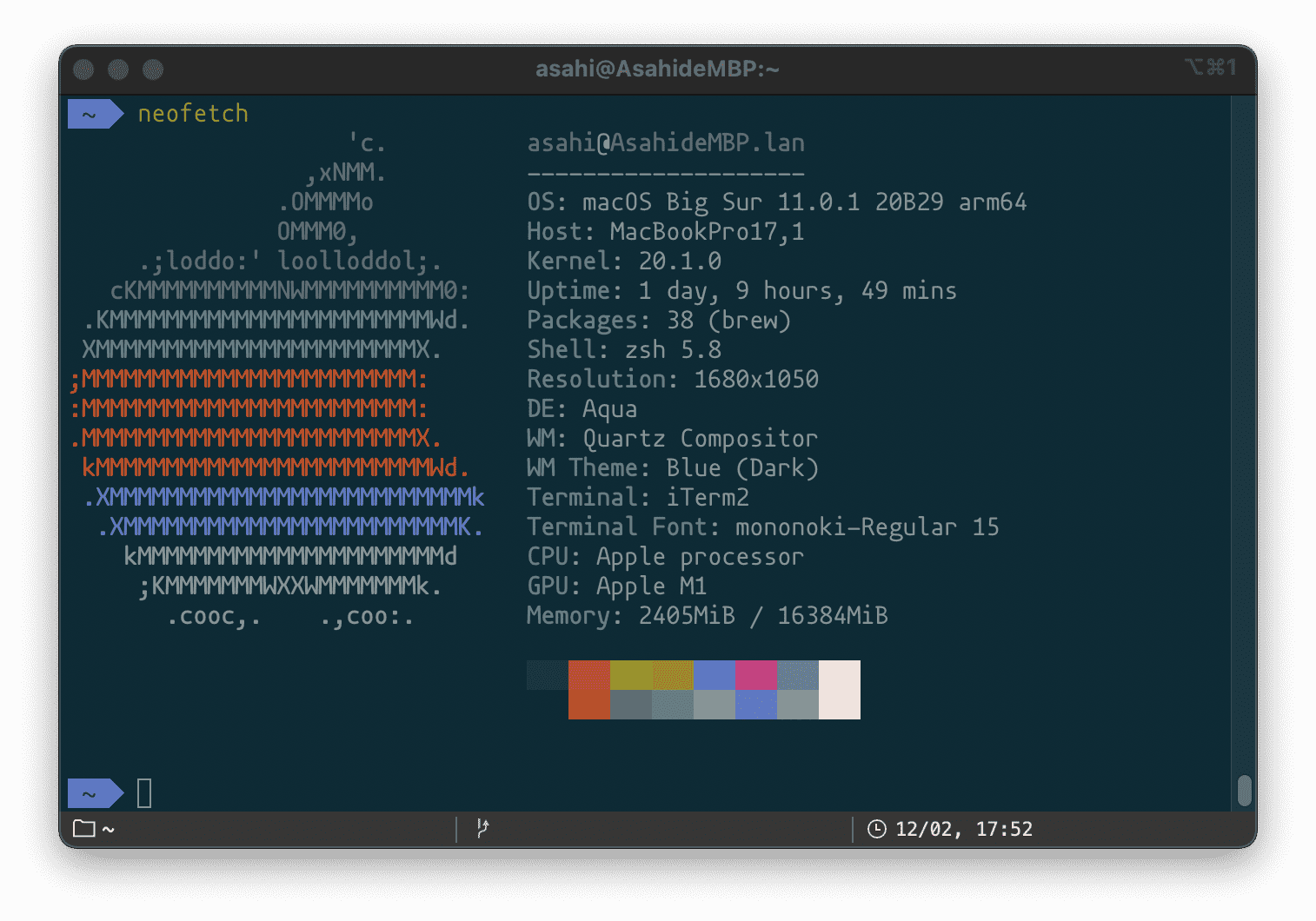
Task: Click the tilde path label in status bar
Action: click(x=109, y=829)
